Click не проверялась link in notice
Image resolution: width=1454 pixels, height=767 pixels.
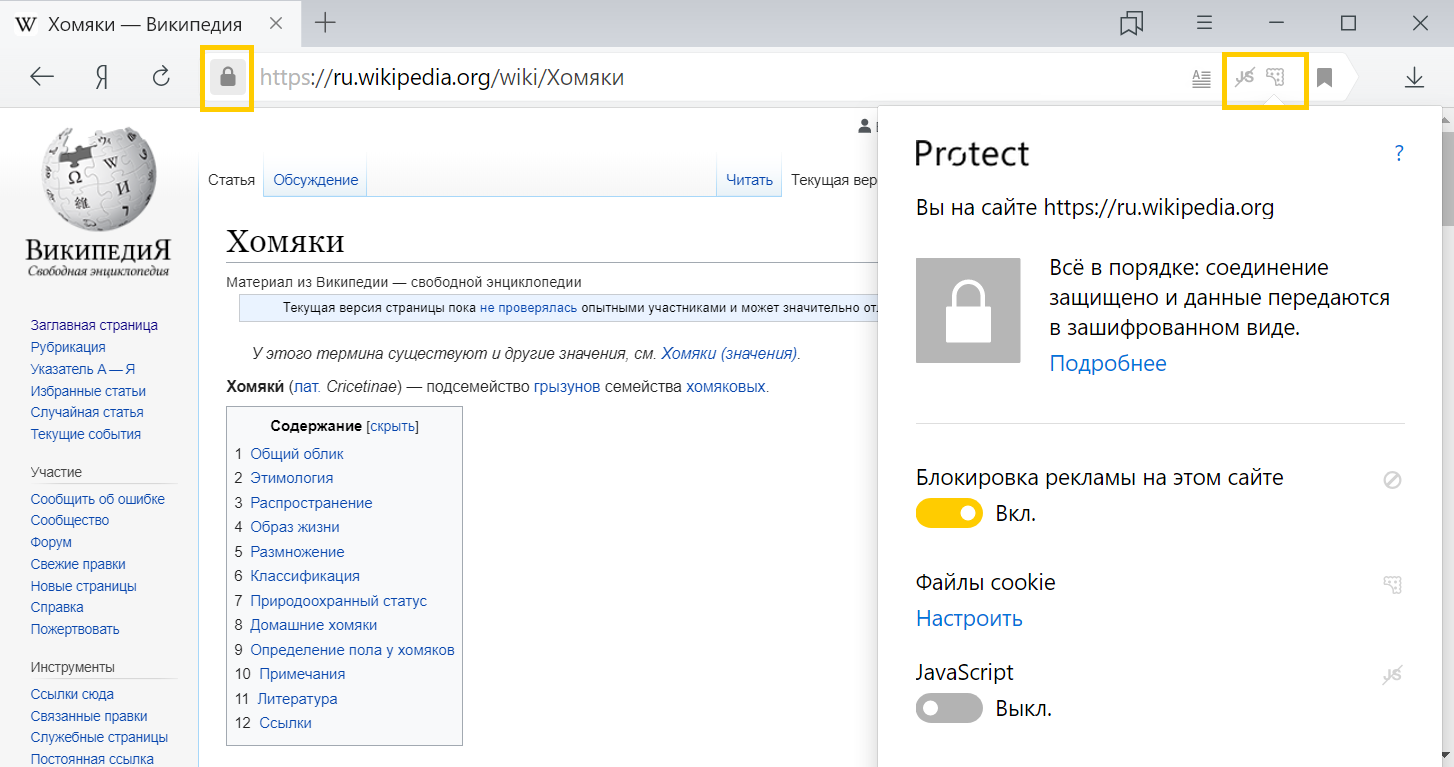pos(528,307)
